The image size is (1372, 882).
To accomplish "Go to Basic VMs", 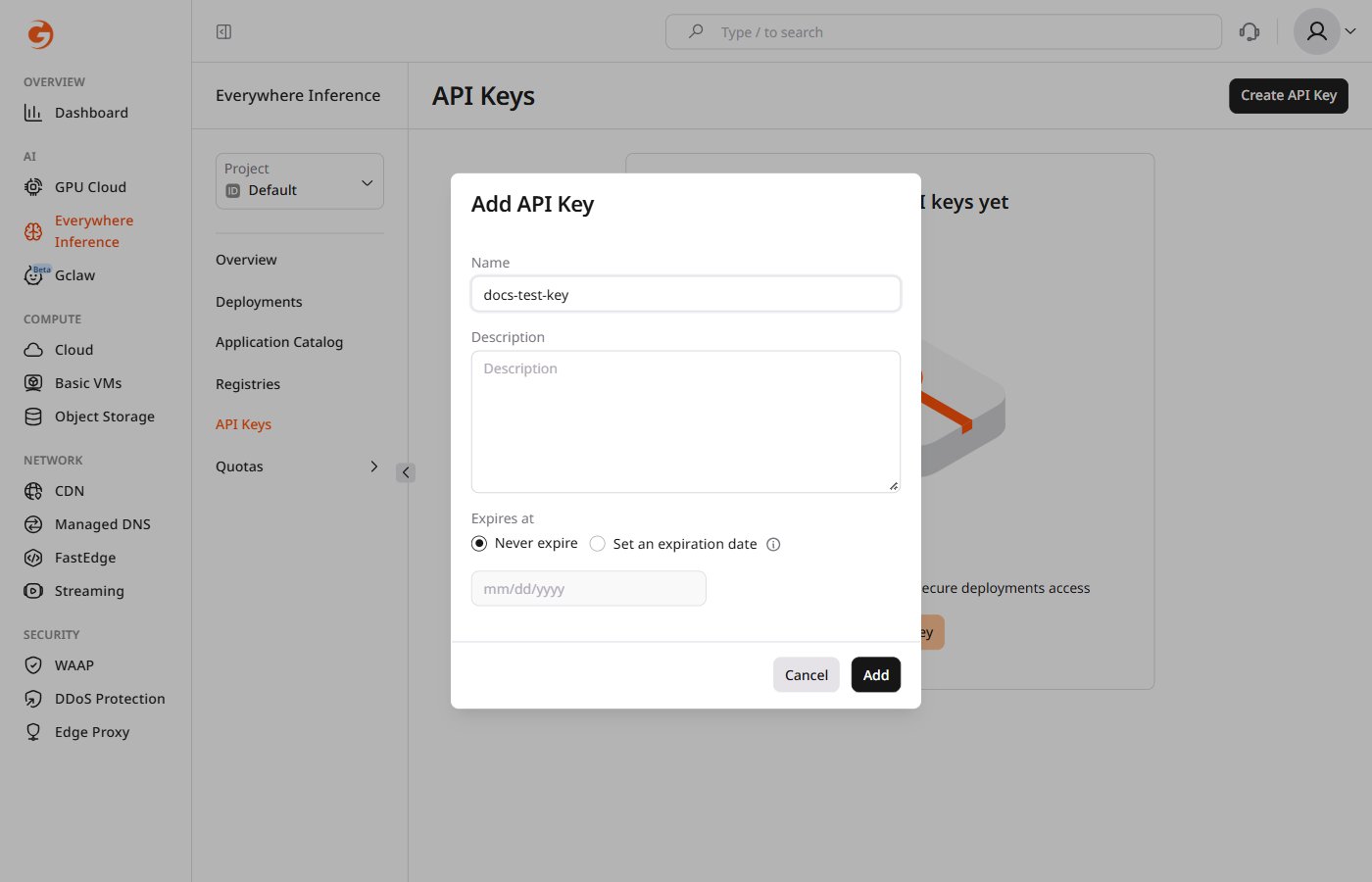I will pyautogui.click(x=73, y=383).
